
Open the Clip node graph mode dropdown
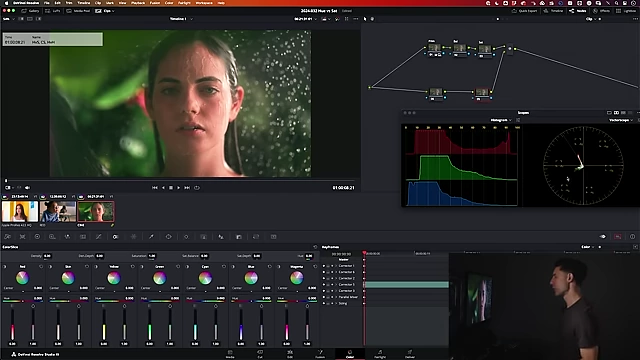pos(591,19)
